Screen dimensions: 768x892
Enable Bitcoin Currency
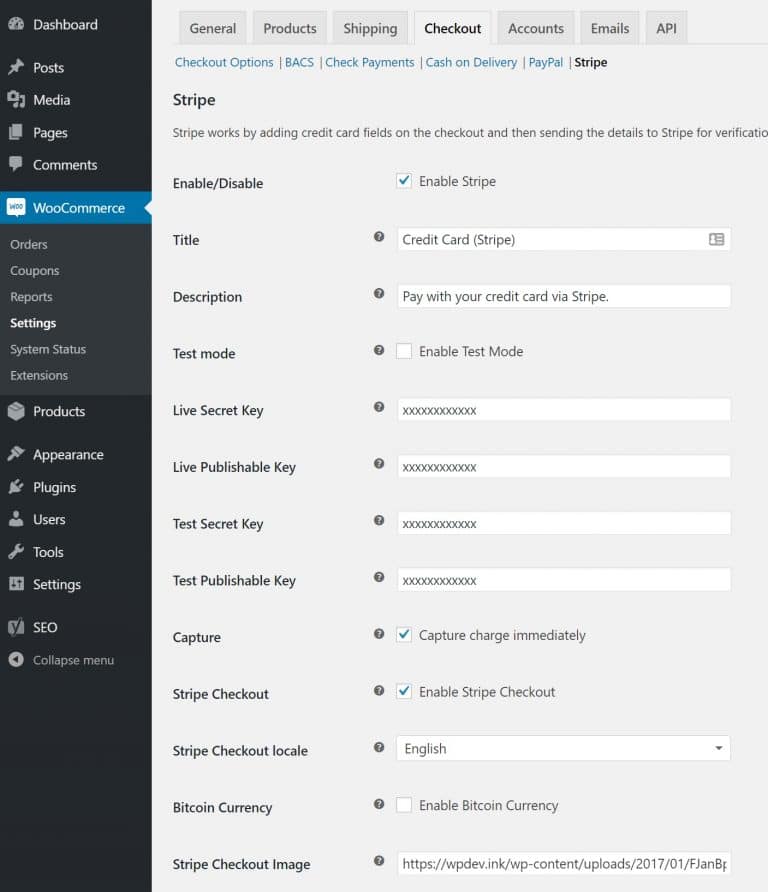404,805
